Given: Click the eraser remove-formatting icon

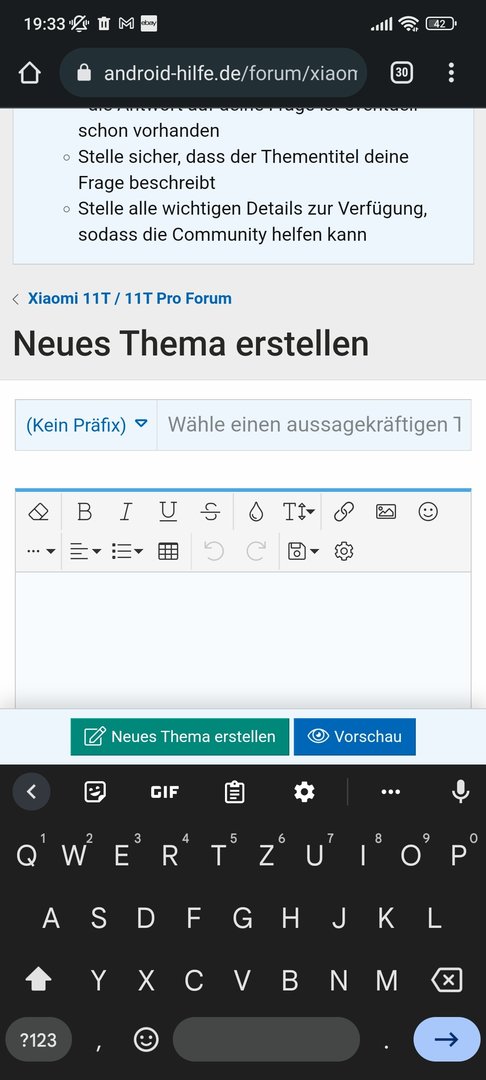Looking at the screenshot, I should [39, 512].
